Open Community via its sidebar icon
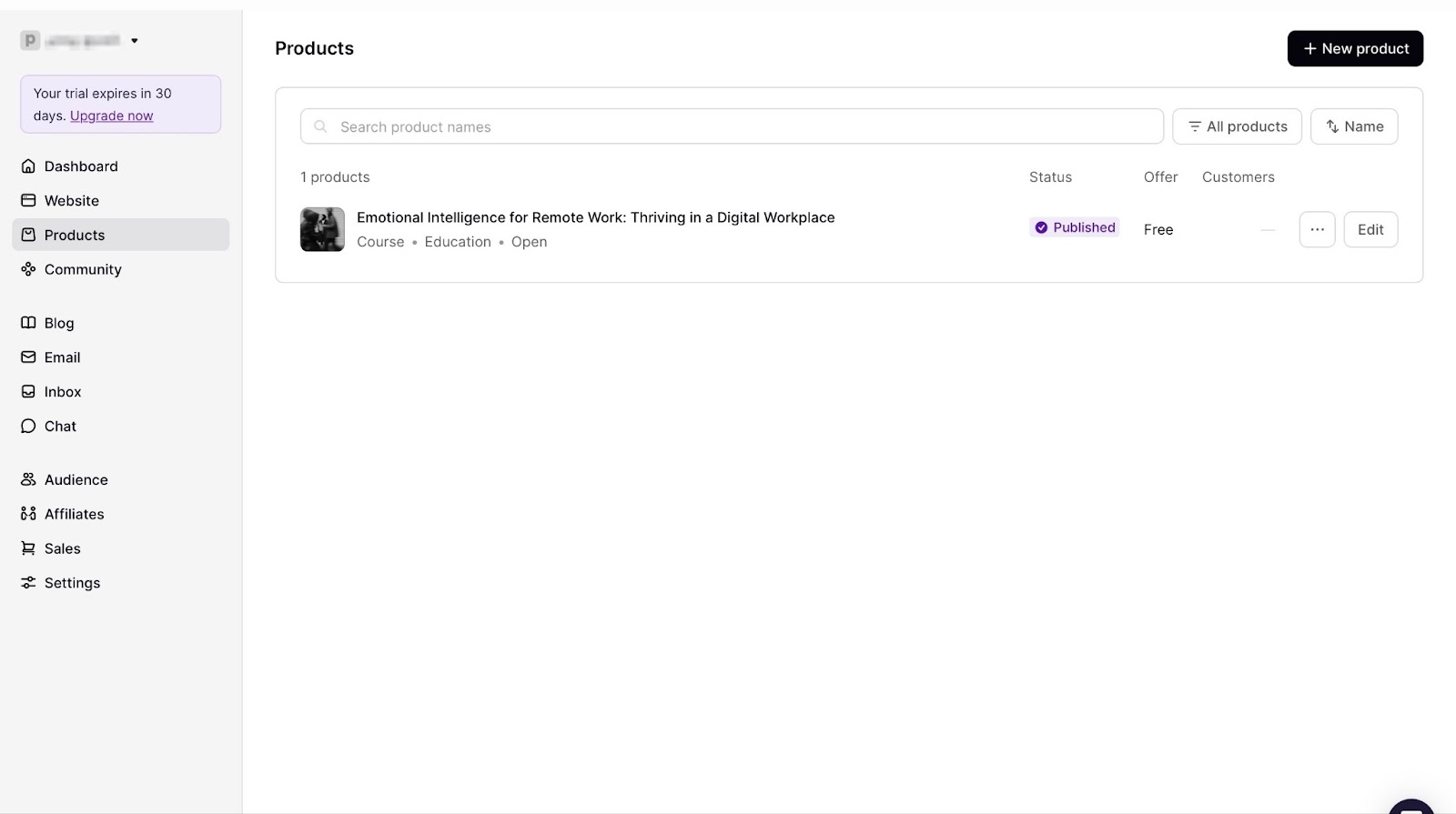The image size is (1456, 814). coord(28,269)
